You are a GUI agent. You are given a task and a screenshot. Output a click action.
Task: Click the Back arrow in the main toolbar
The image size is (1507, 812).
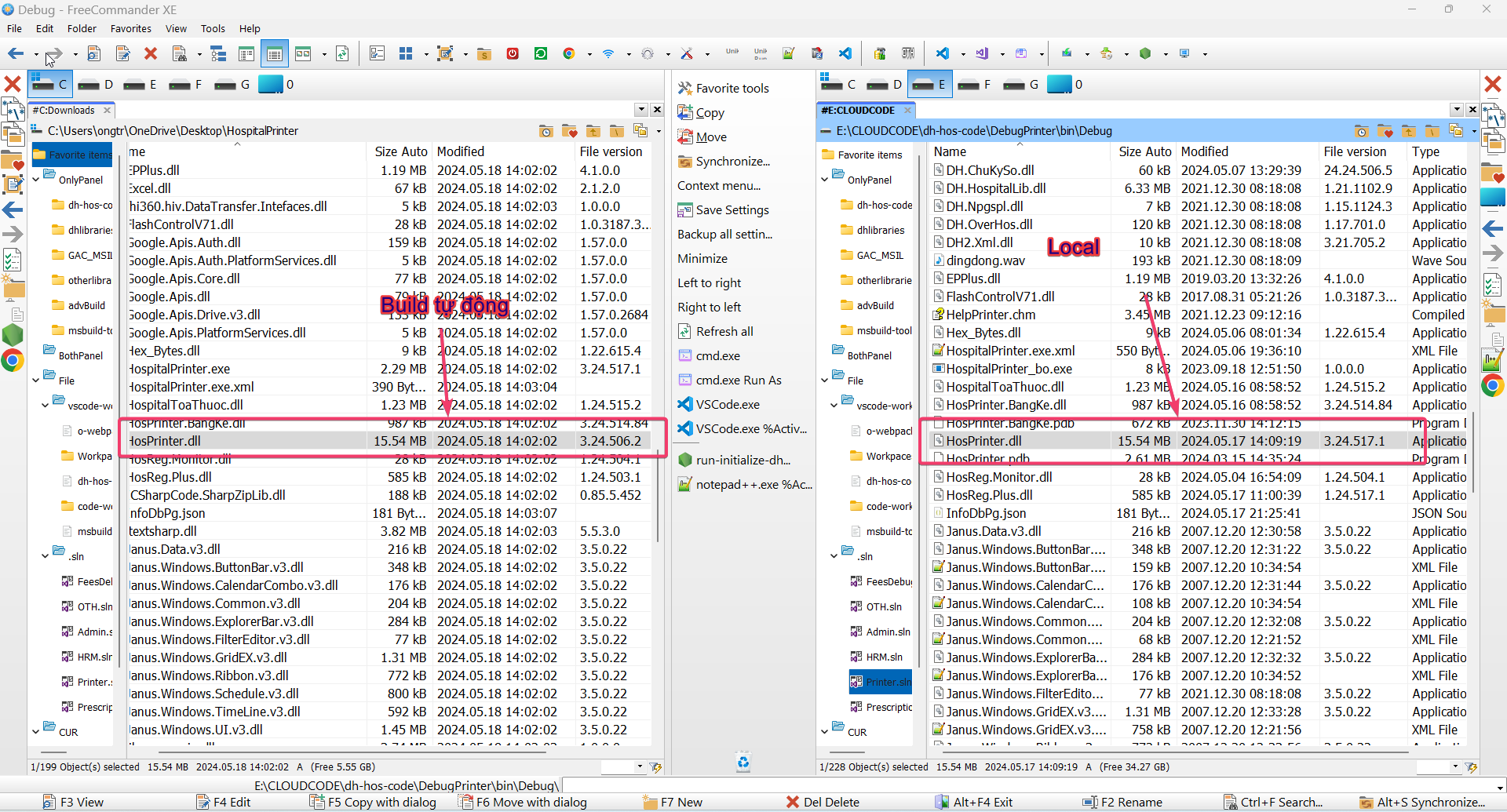click(16, 53)
